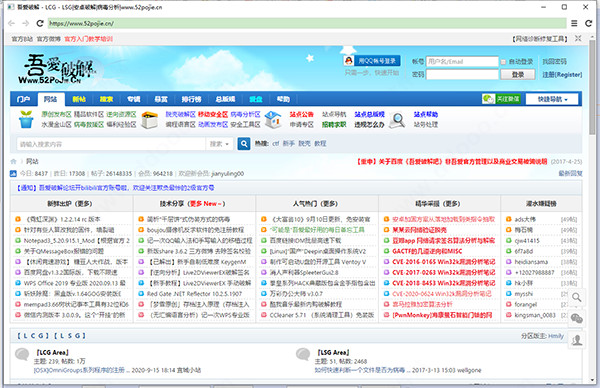Click the potted plant category icon
The height and width of the screenshot is (388, 600).
[x=26, y=119]
